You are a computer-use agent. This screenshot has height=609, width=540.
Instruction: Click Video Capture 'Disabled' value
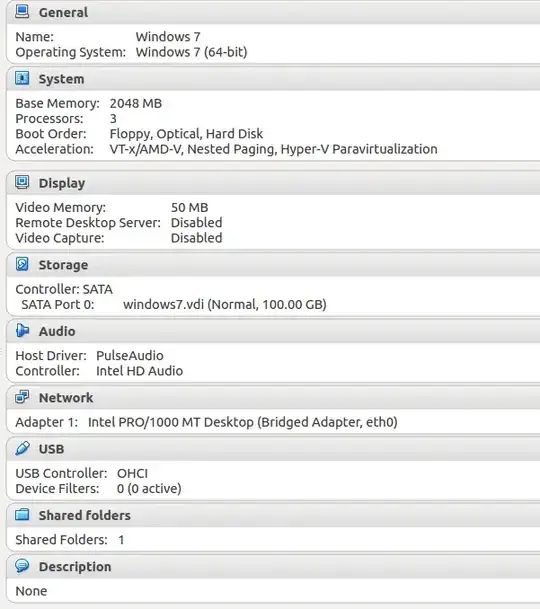click(197, 238)
